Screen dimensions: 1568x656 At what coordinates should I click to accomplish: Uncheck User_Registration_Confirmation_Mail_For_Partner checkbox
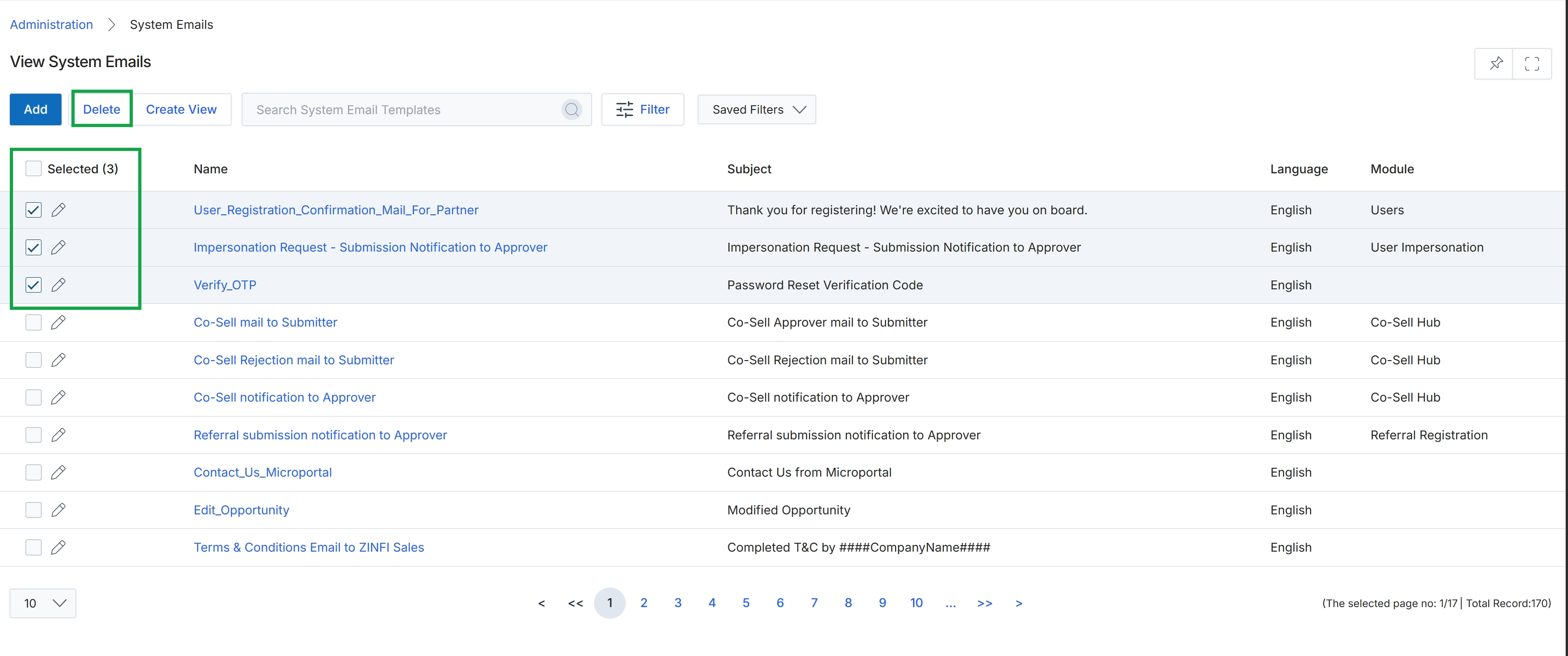(x=34, y=210)
